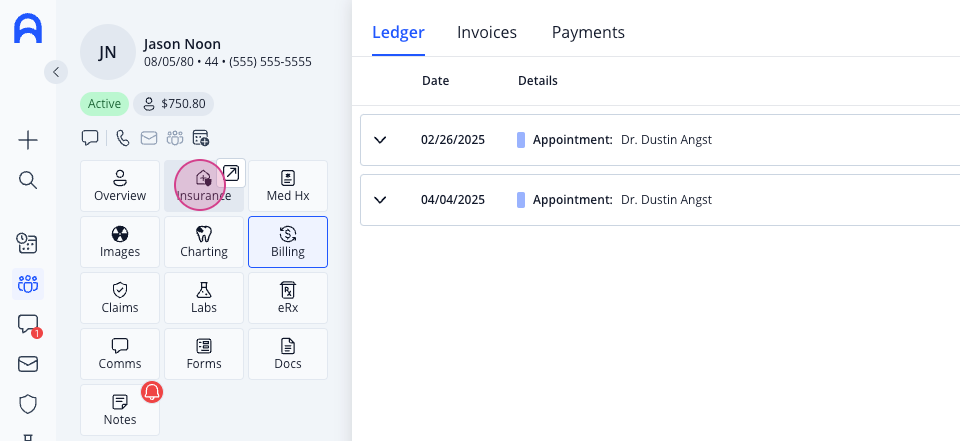Image resolution: width=960 pixels, height=441 pixels.
Task: Open the Insurance tile
Action: pyautogui.click(x=204, y=186)
